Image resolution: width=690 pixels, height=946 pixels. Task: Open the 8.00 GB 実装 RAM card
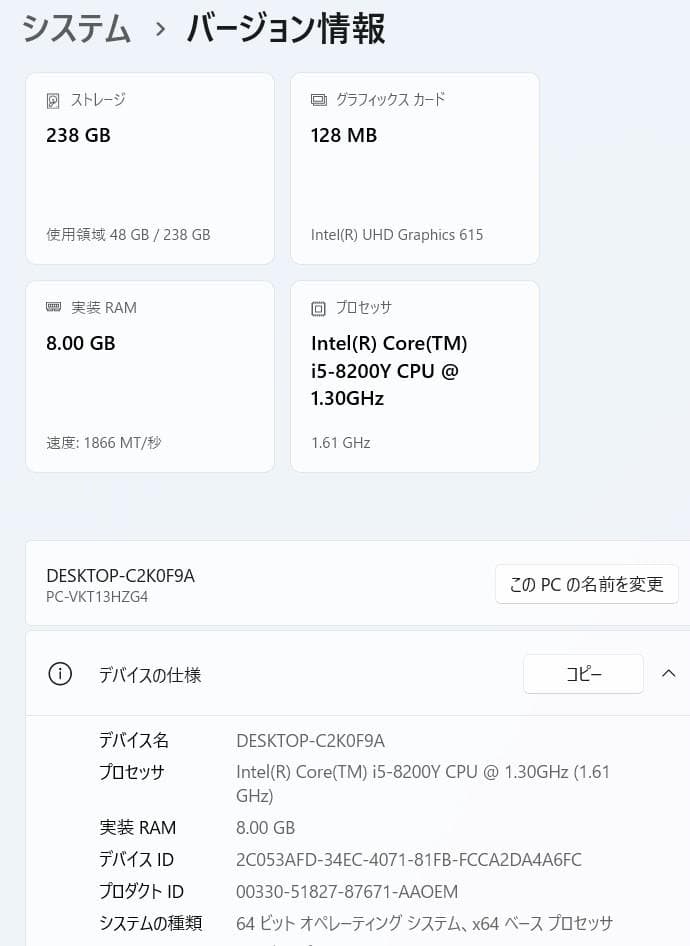(x=149, y=376)
